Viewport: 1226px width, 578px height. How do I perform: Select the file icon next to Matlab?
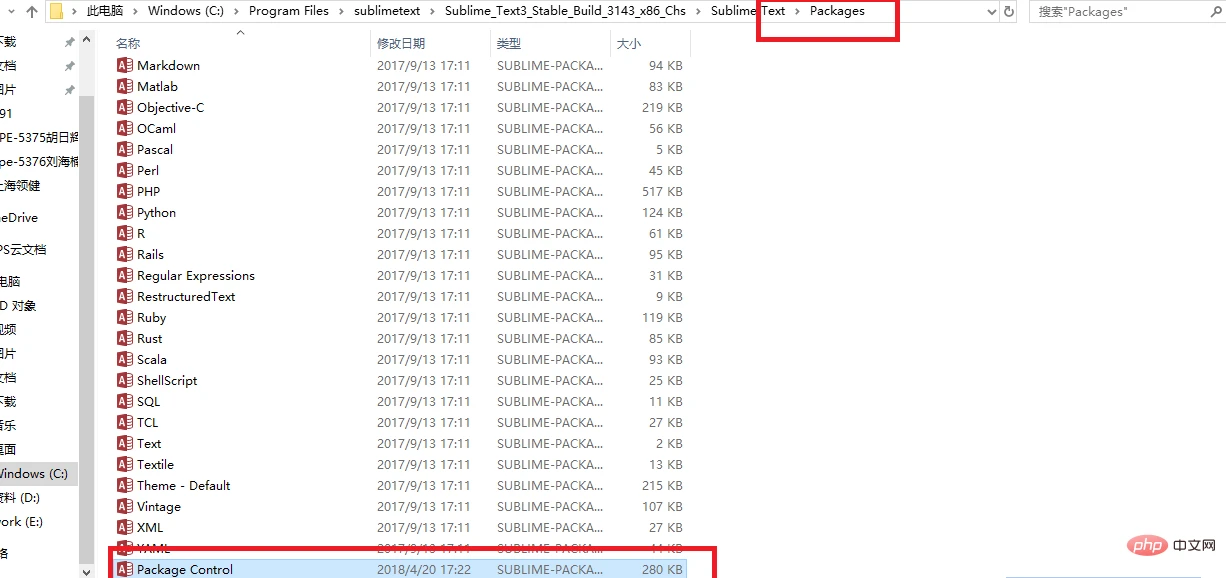(x=125, y=86)
